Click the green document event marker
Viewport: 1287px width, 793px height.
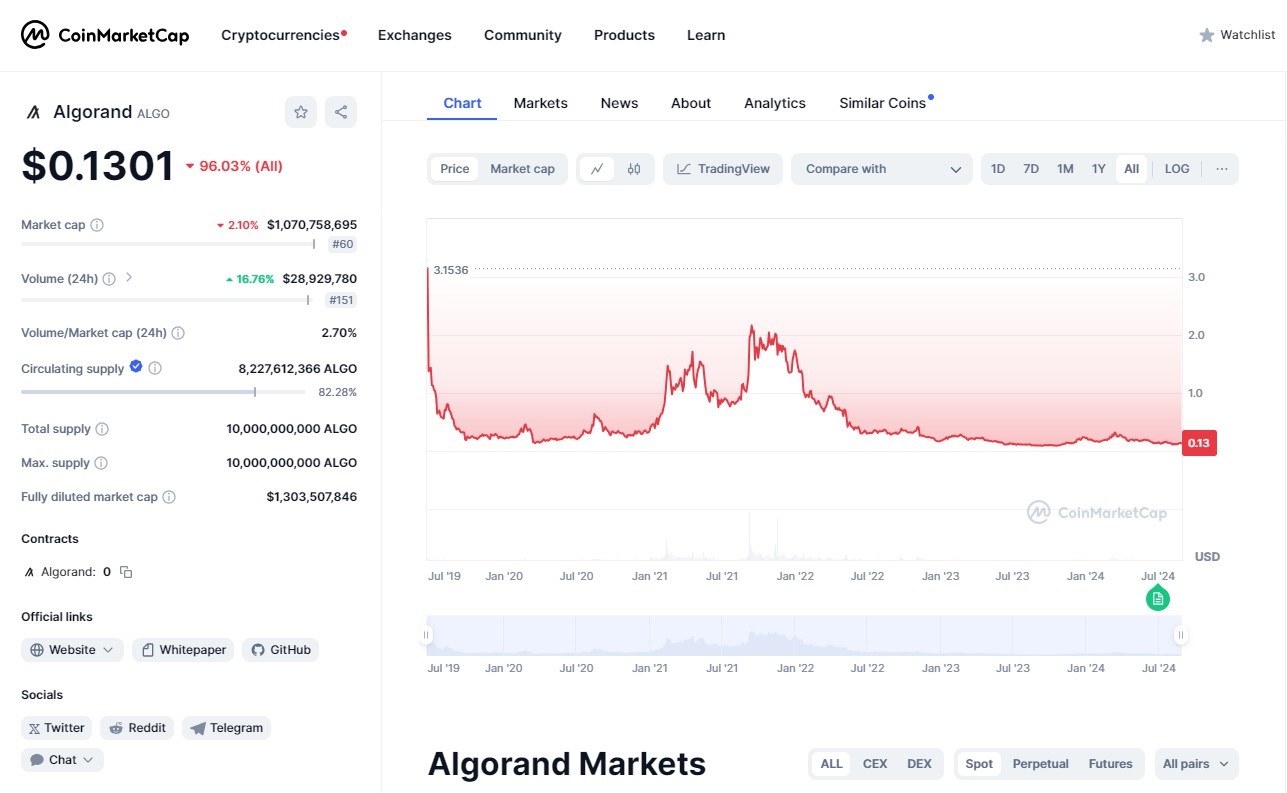(x=1158, y=599)
